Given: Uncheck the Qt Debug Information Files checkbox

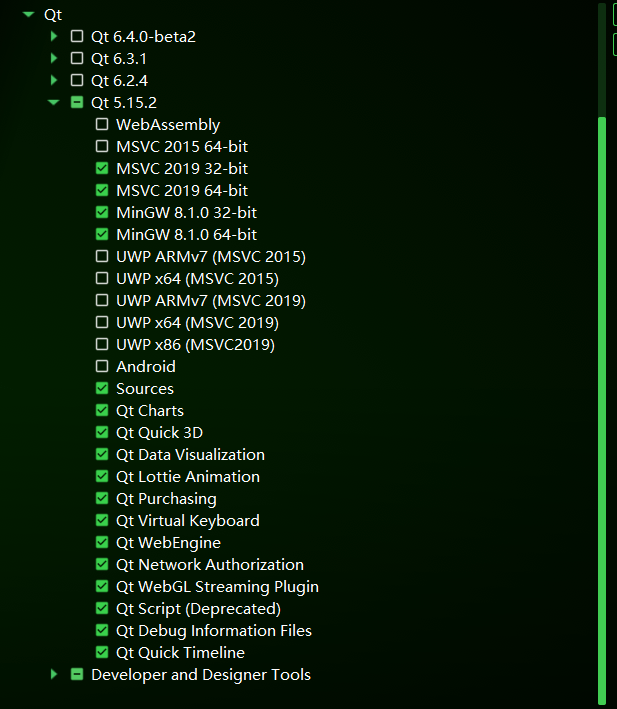Looking at the screenshot, I should [x=102, y=630].
